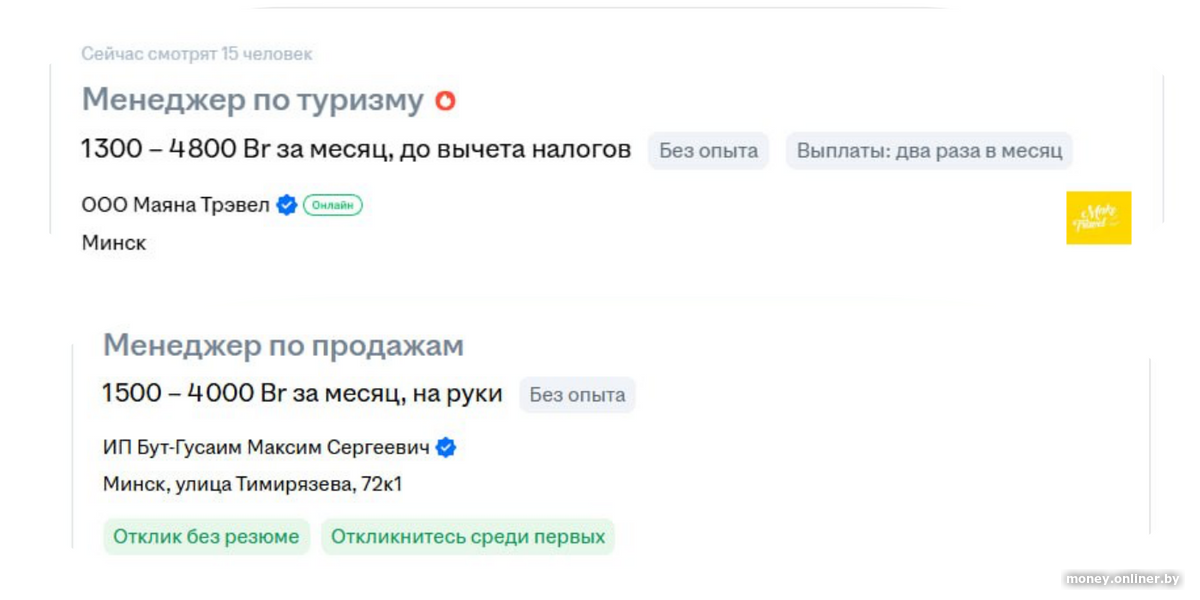
Task: Click verified checkmark next to ООО Маяна Трэвел
Action: pyautogui.click(x=287, y=205)
